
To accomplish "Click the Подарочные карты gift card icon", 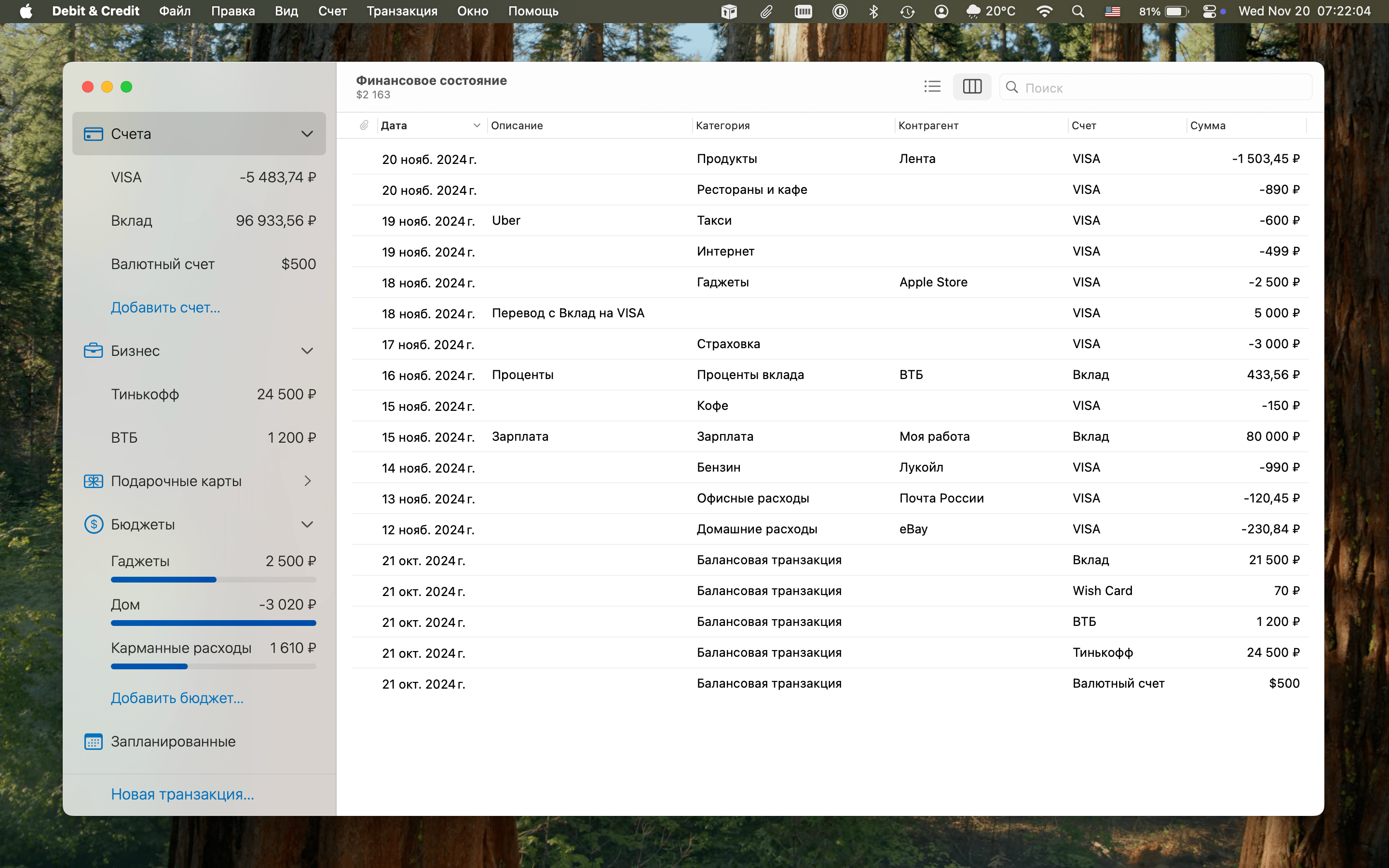I will tap(93, 481).
